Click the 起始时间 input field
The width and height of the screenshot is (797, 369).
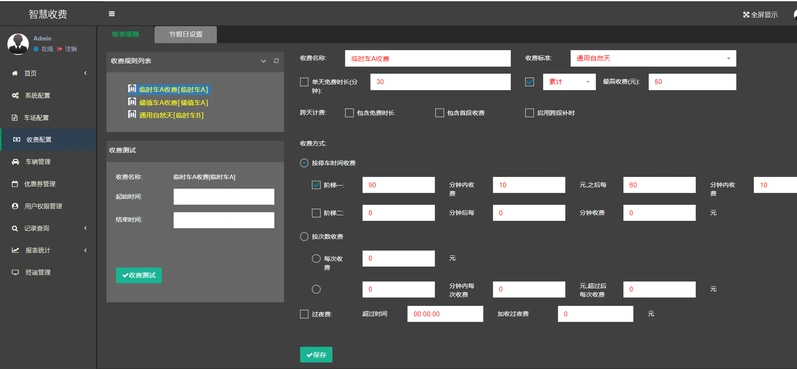pos(224,197)
